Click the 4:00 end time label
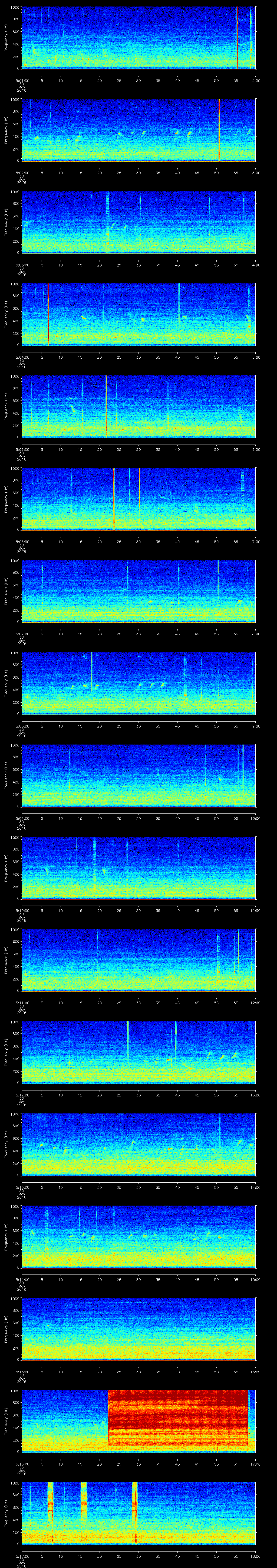Image resolution: width=277 pixels, height=1568 pixels. click(x=256, y=265)
